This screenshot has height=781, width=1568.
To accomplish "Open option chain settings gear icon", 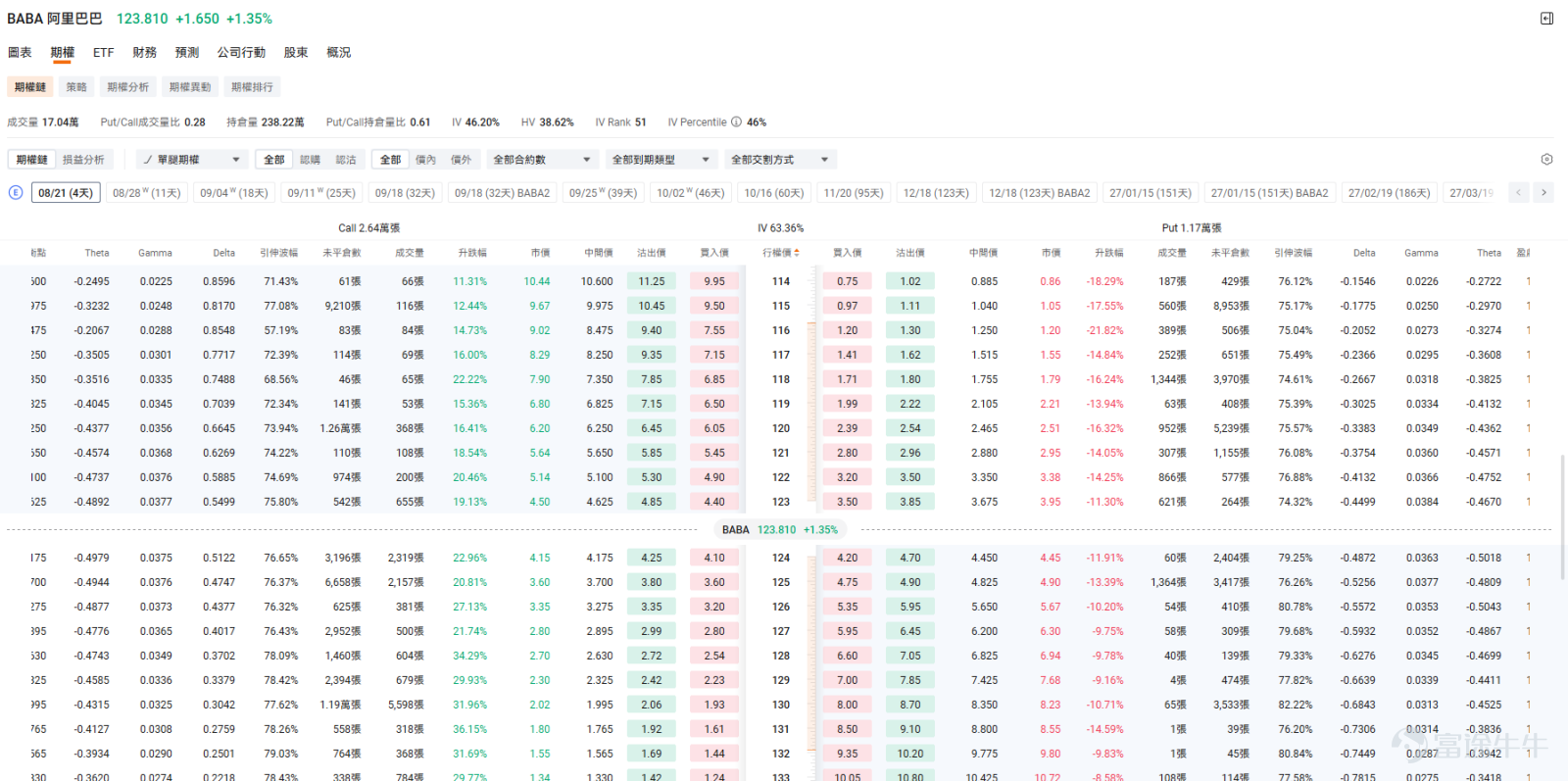I will pyautogui.click(x=1546, y=160).
